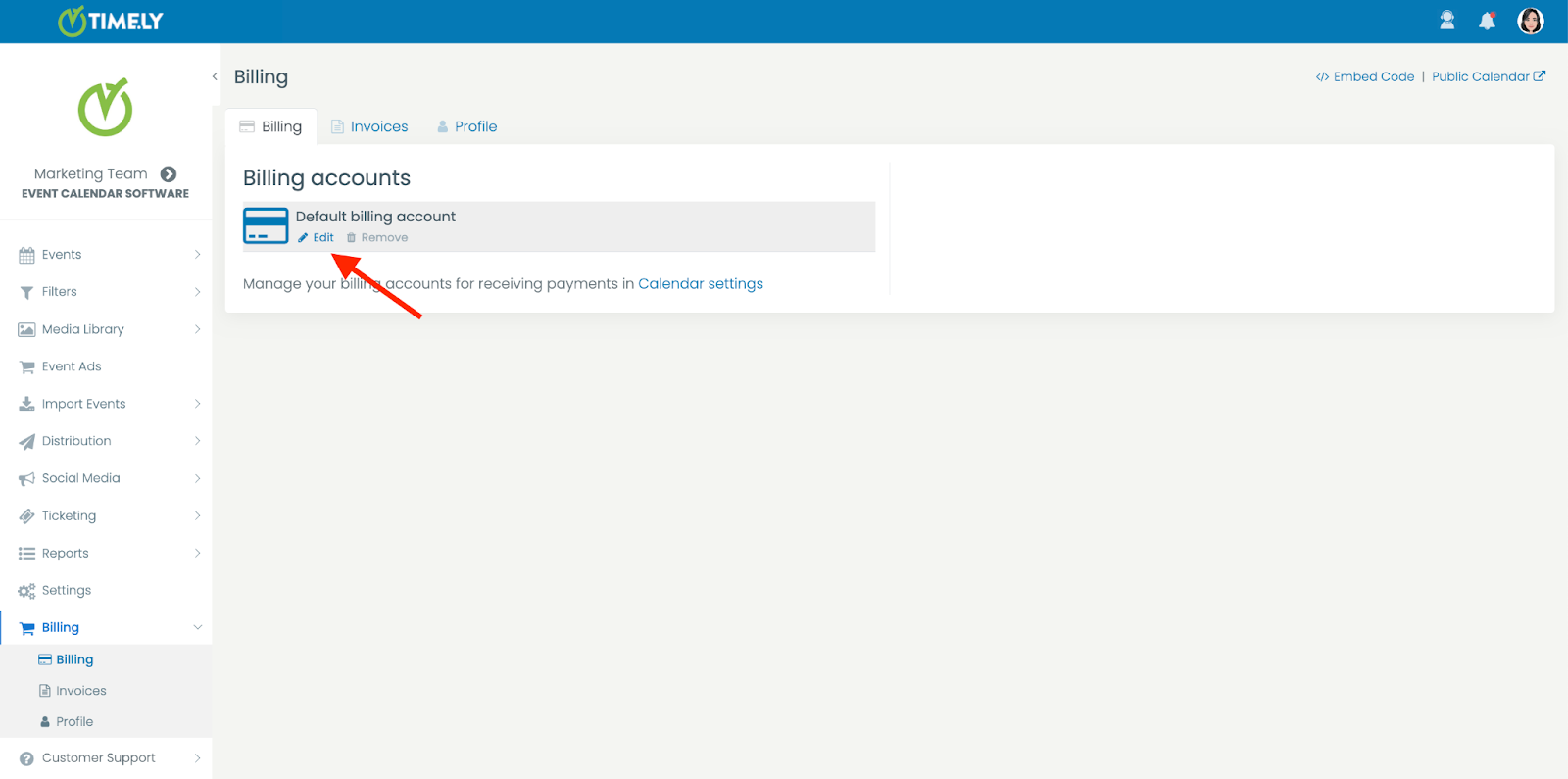Viewport: 1568px width, 779px height.
Task: Open the user avatar menu
Action: pyautogui.click(x=1531, y=21)
